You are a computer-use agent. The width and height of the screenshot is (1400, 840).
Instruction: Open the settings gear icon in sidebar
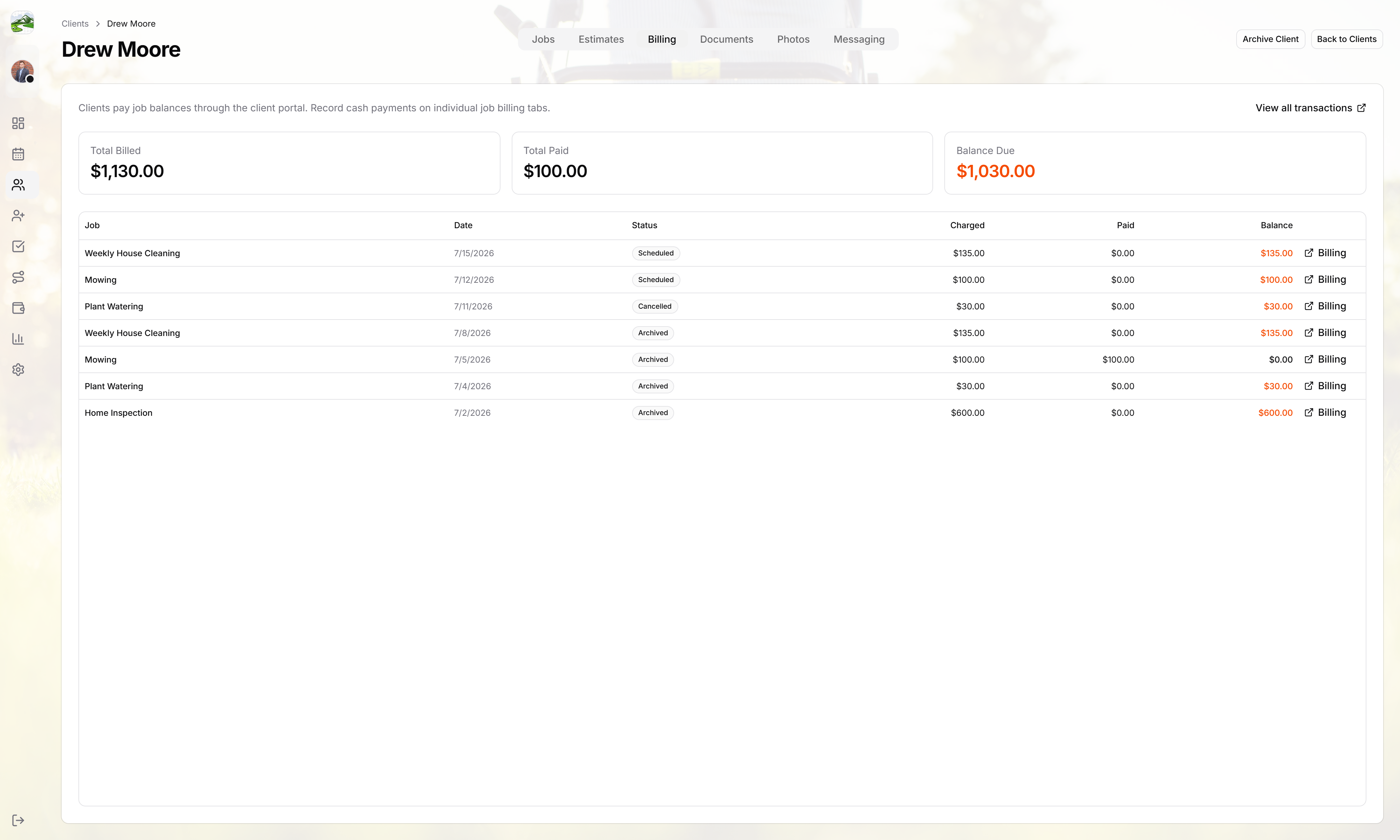click(18, 370)
